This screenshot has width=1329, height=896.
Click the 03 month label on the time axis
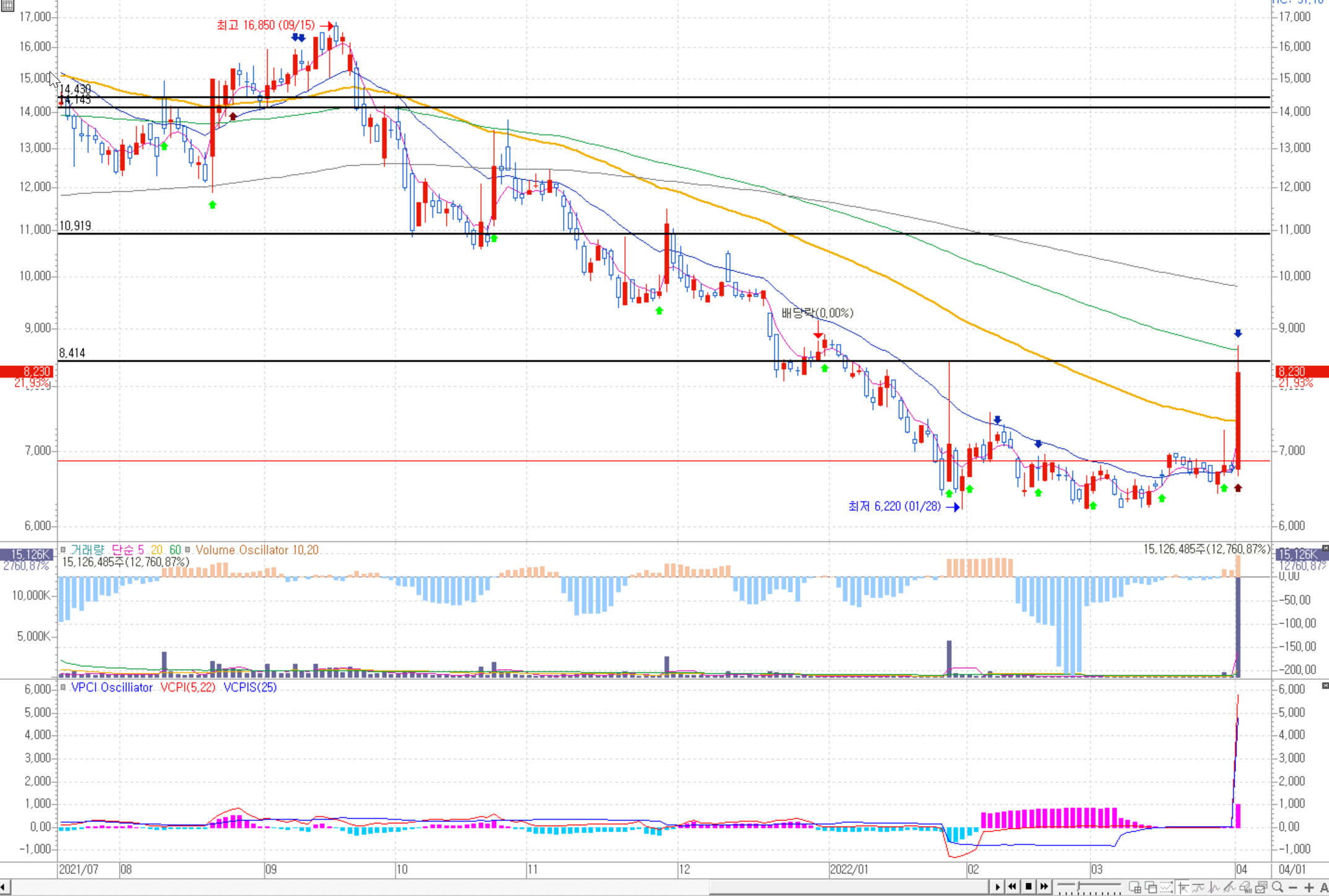pyautogui.click(x=1097, y=869)
